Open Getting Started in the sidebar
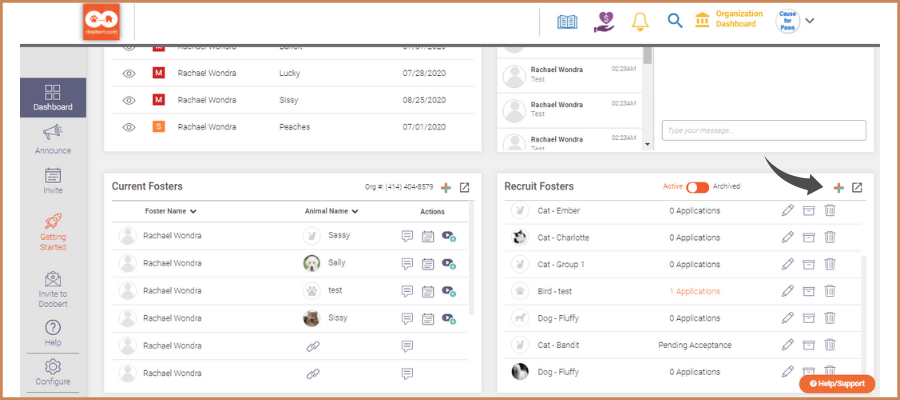This screenshot has height=400, width=900. pos(53,232)
